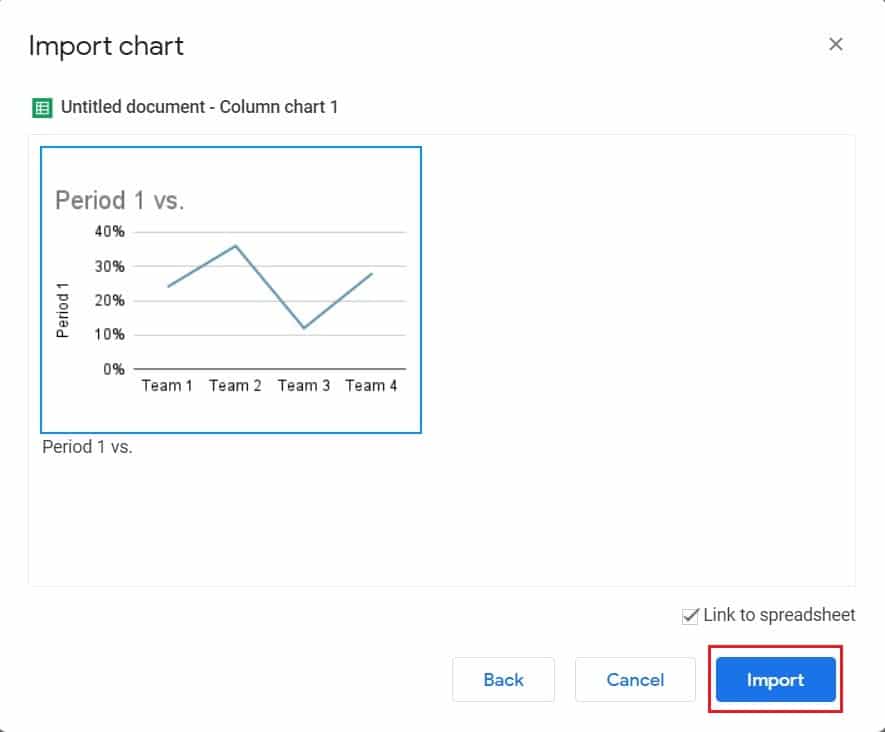Click the X icon to dismiss the dialog
885x732 pixels.
pos(836,44)
